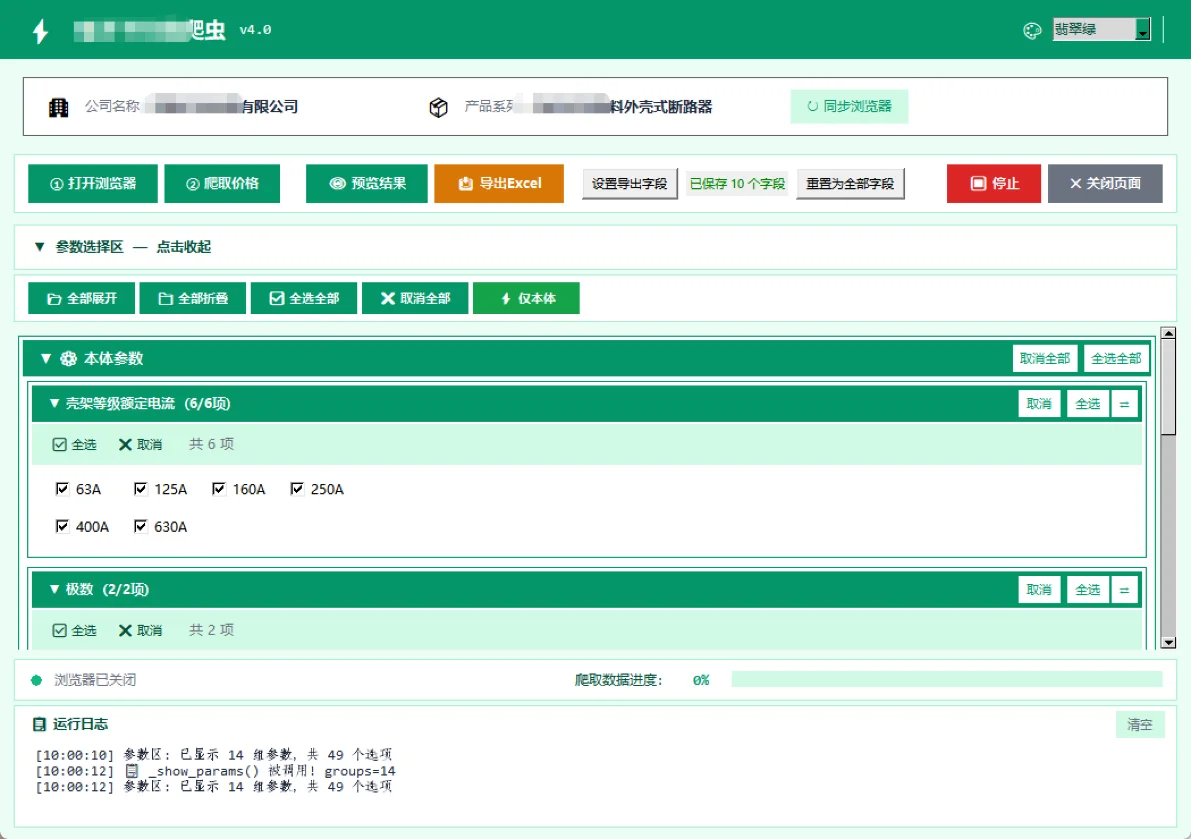Click 爬取价格 button
This screenshot has height=839, width=1191.
[x=222, y=184]
